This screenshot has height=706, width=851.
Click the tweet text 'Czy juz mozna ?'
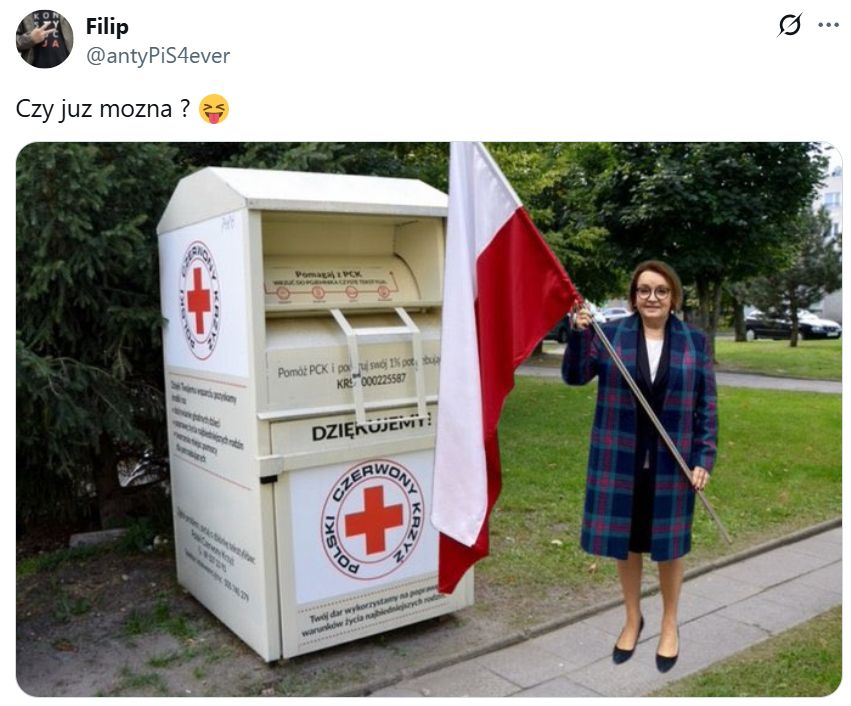(x=103, y=109)
